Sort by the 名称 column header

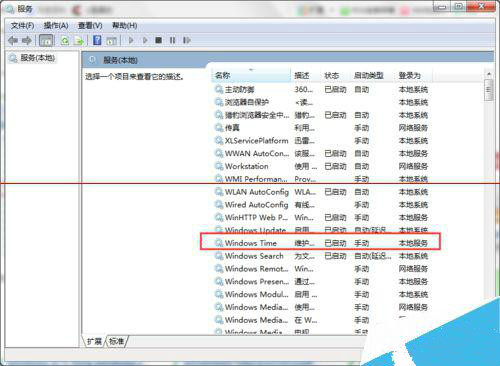pyautogui.click(x=251, y=75)
